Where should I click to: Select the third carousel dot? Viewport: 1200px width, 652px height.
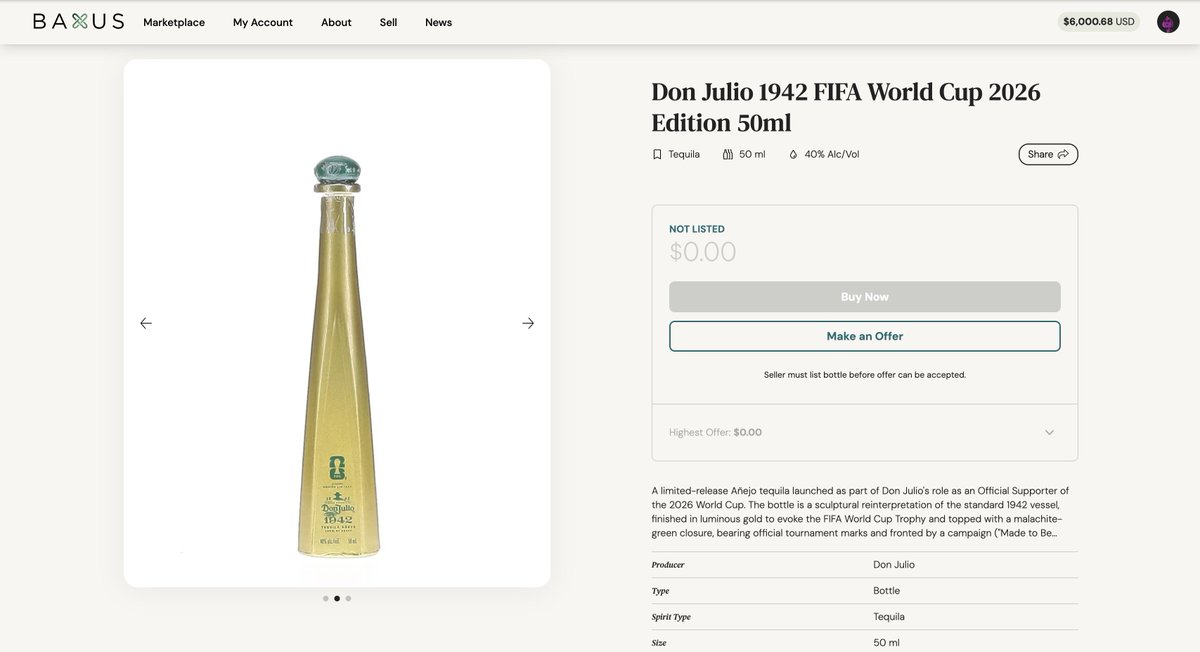point(348,598)
